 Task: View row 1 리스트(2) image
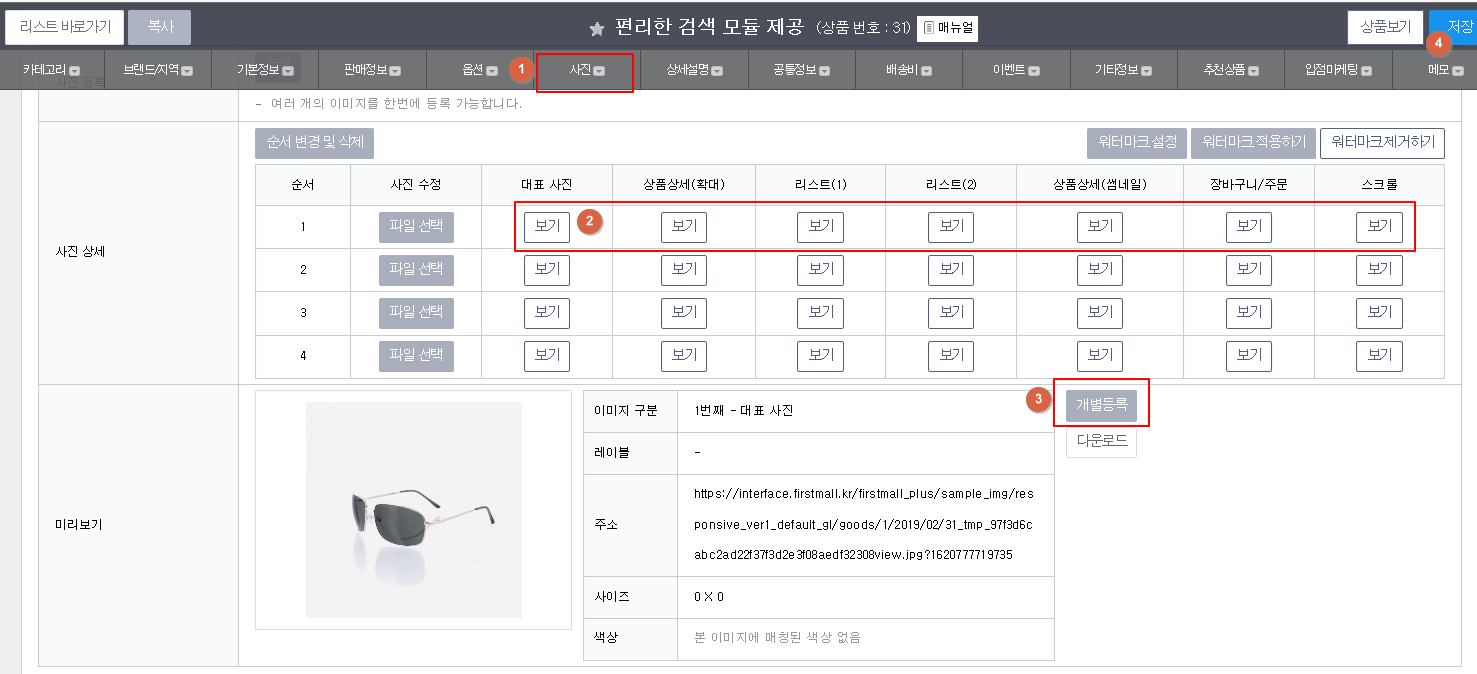click(x=951, y=227)
